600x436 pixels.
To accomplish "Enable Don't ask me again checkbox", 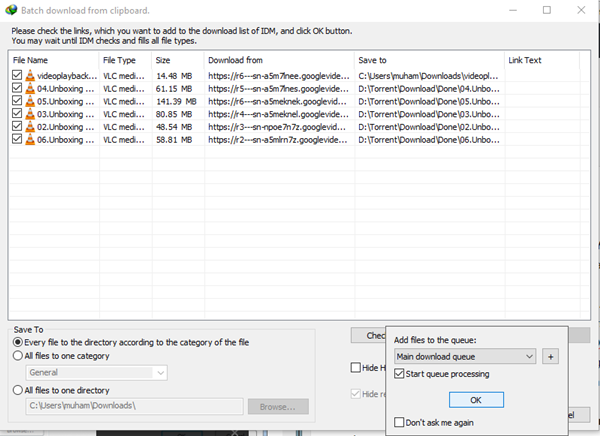I will pos(401,422).
